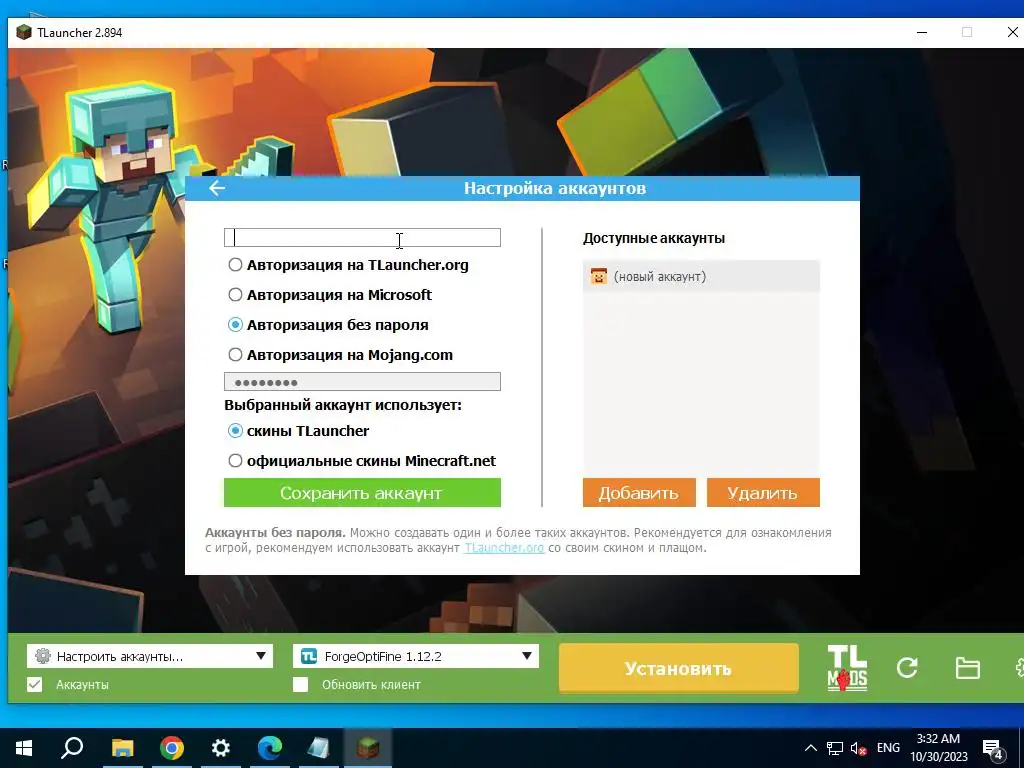Go back using the arrow in Настройка аккаунтов header
This screenshot has height=768, width=1024.
(217, 188)
